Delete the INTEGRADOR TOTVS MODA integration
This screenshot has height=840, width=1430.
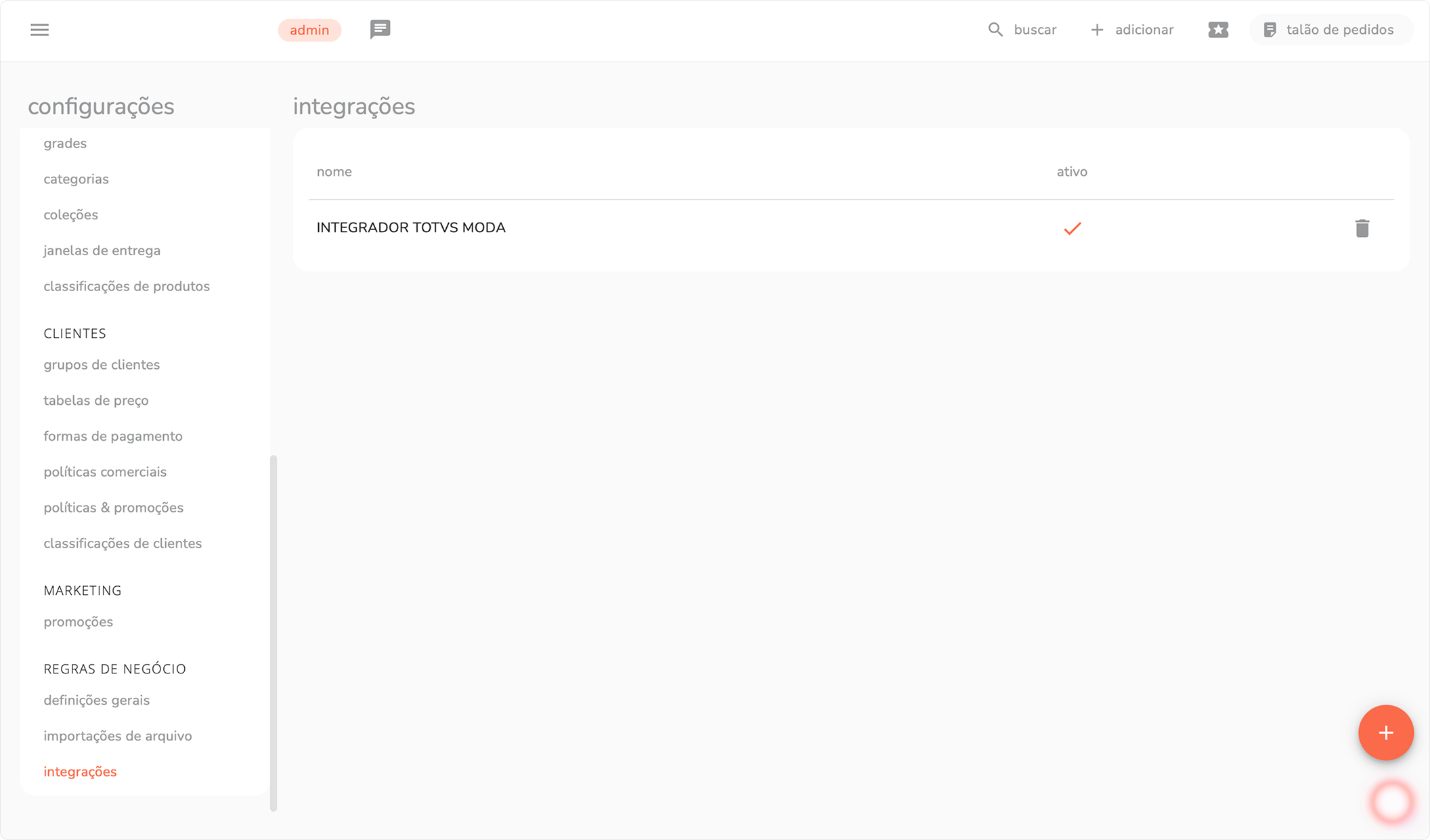1362,229
